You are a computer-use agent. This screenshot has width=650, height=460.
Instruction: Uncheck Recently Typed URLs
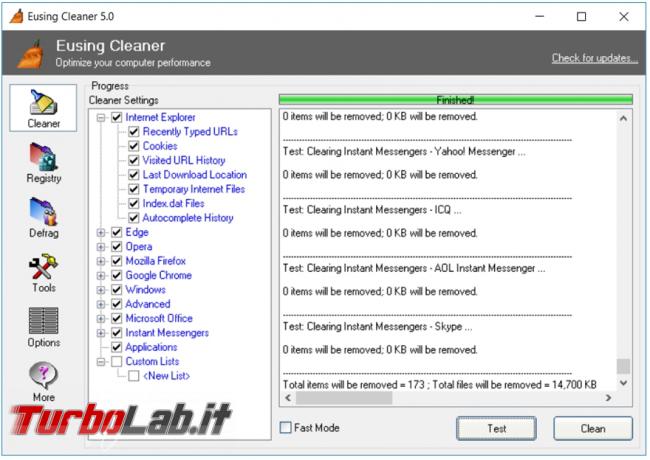click(x=133, y=132)
